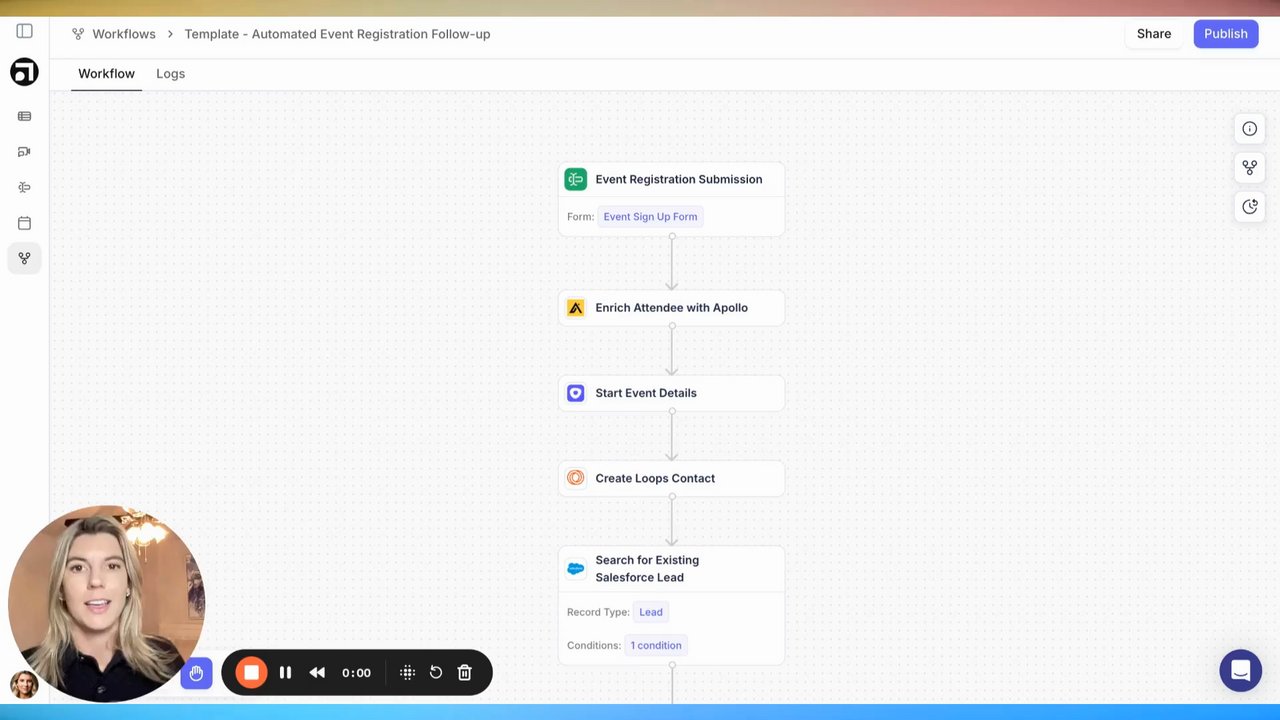
Task: Click the 'Form:' label text
Action: pos(580,217)
